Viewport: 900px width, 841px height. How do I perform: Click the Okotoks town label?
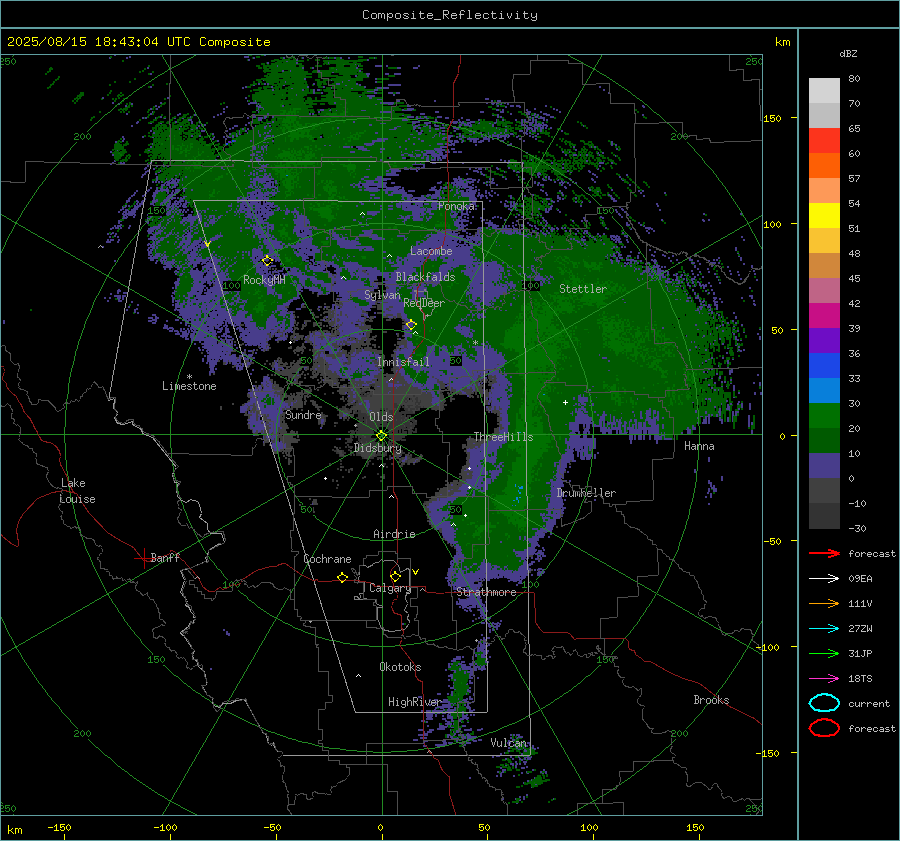400,667
